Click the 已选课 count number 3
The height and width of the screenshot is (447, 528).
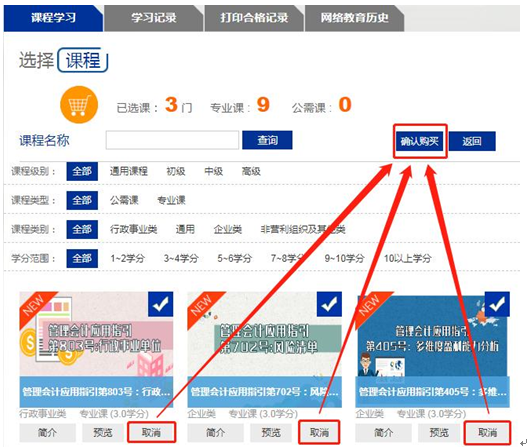click(171, 105)
